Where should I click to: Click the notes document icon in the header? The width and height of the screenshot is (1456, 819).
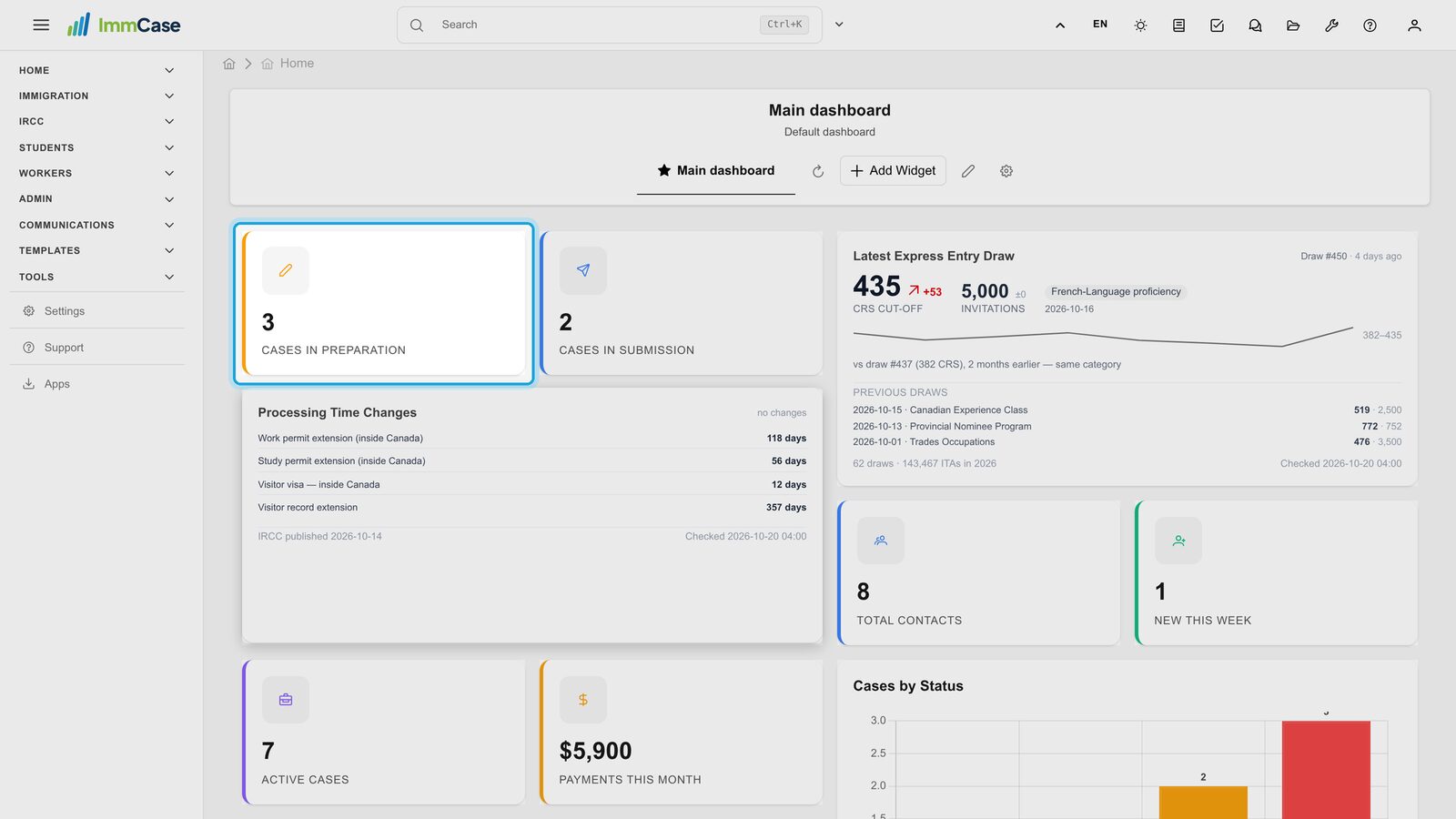1178,25
